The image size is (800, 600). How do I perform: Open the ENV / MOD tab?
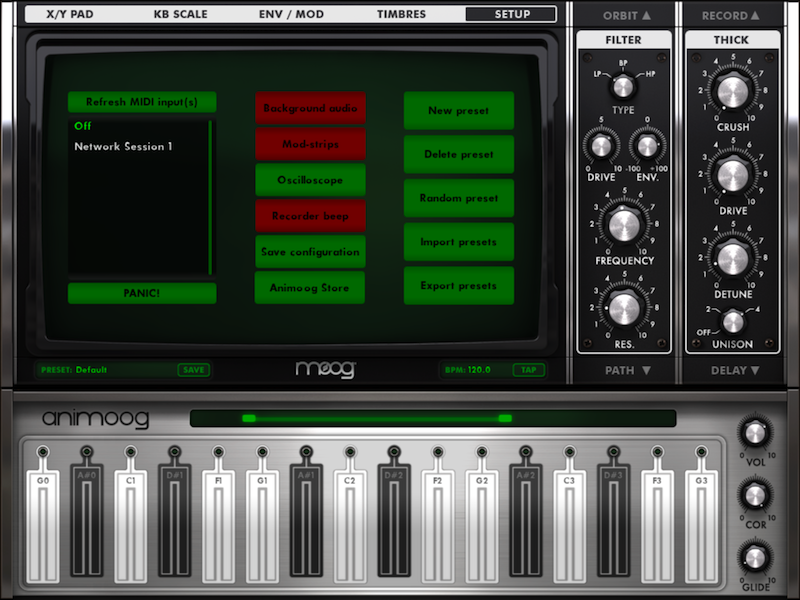[291, 14]
